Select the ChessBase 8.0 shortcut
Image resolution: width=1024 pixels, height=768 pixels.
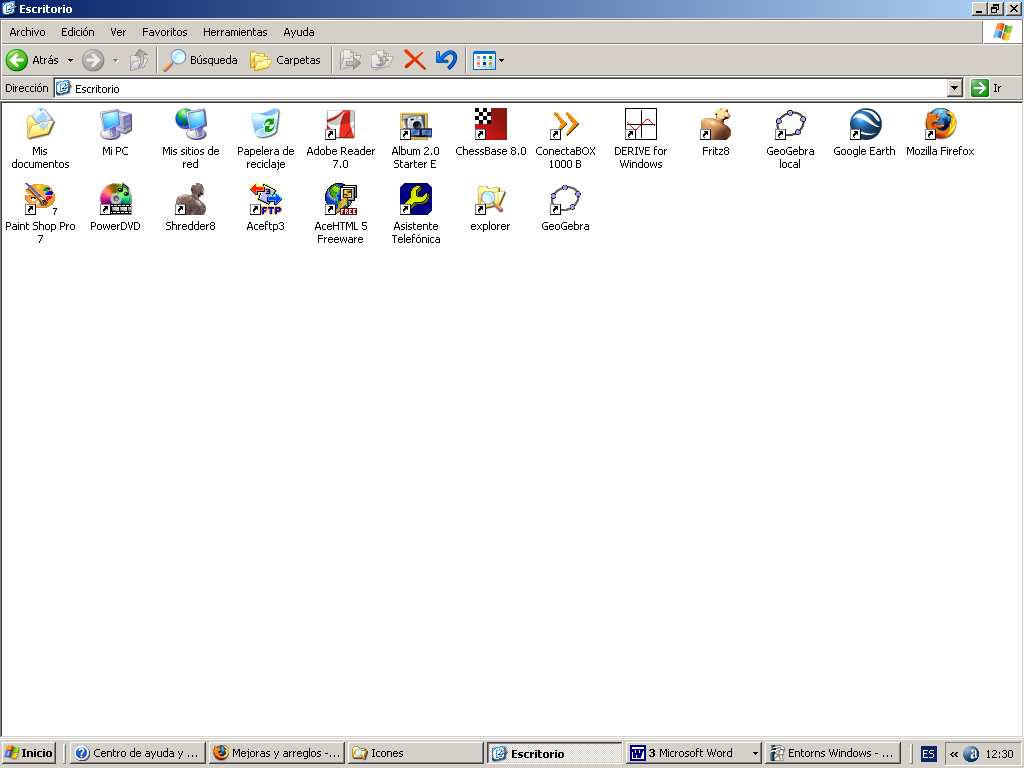pyautogui.click(x=490, y=124)
